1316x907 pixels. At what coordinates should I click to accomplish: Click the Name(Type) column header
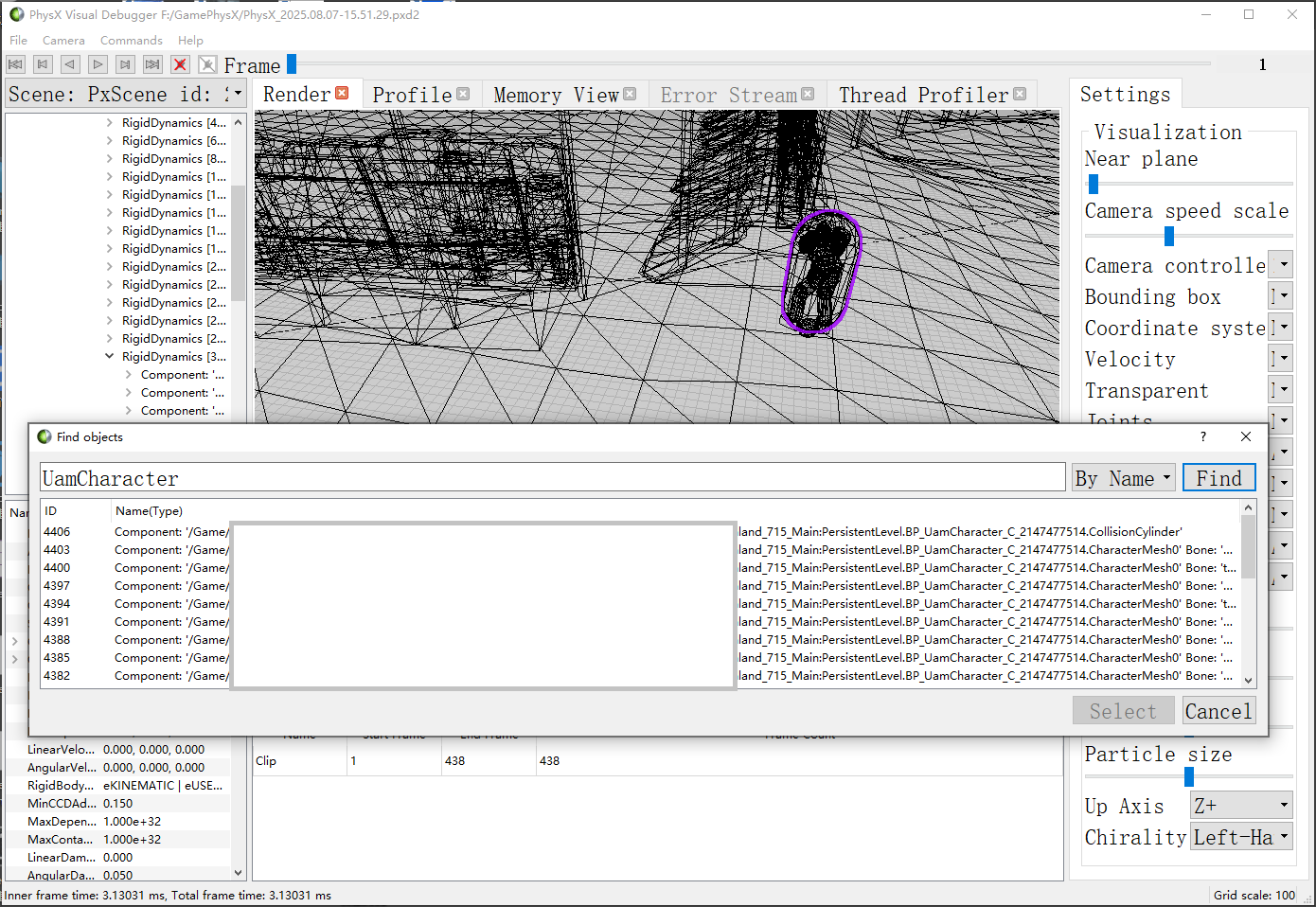(149, 510)
